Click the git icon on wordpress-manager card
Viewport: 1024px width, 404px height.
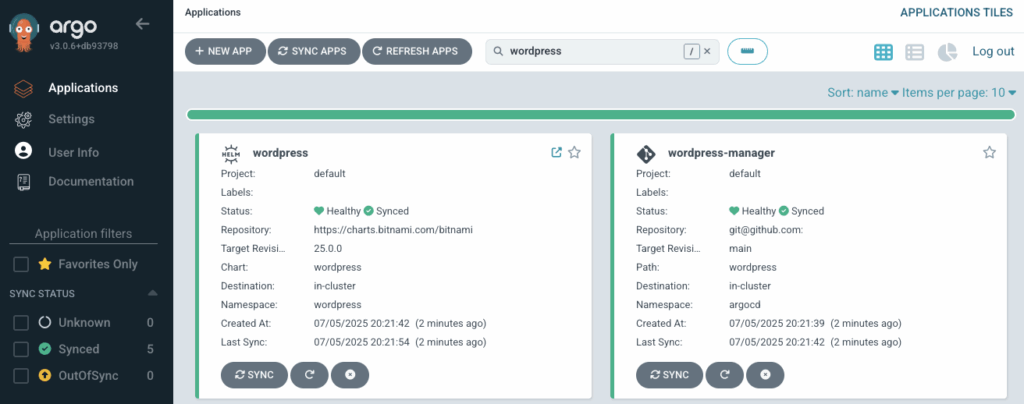point(647,153)
